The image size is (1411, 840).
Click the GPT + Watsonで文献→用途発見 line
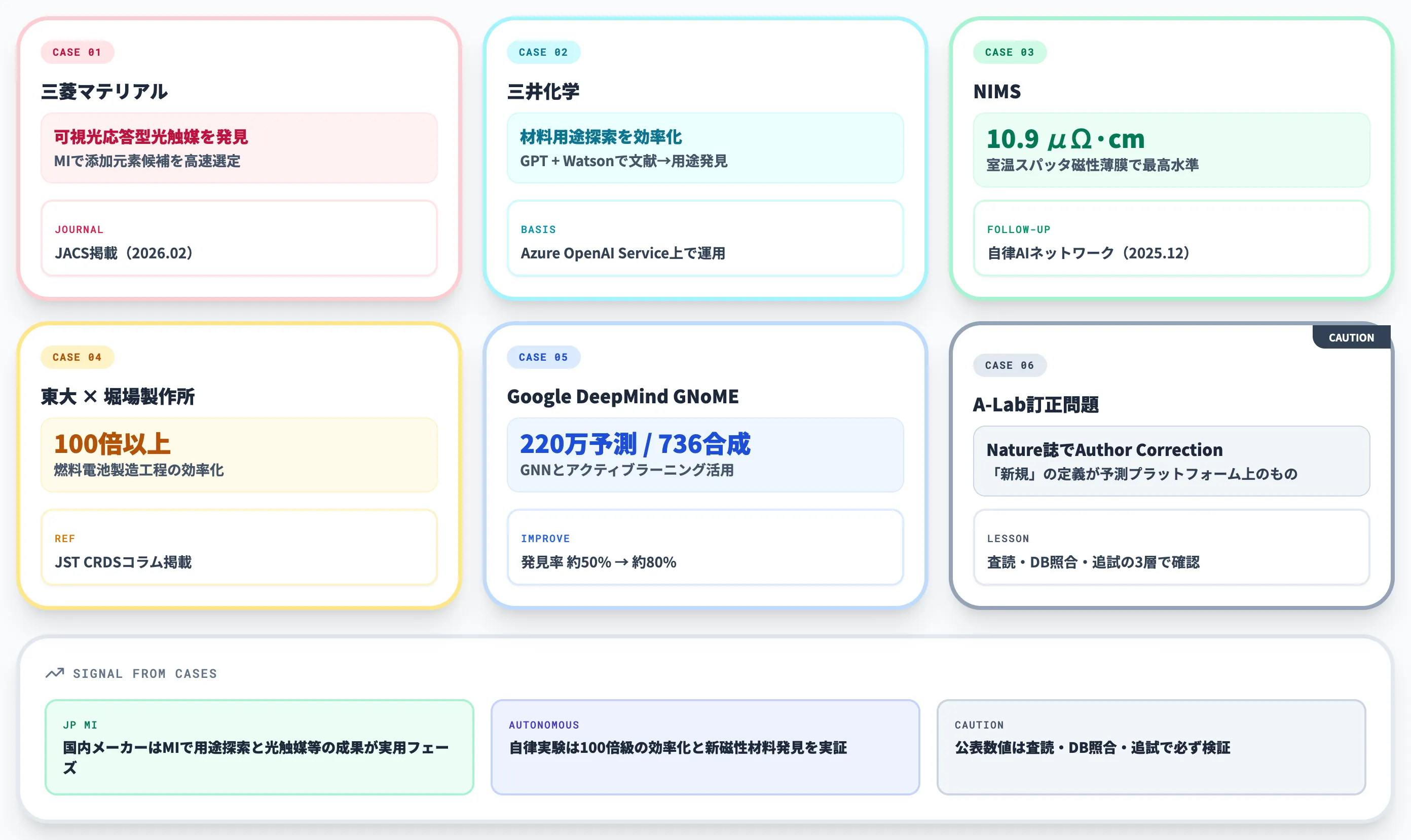(623, 161)
